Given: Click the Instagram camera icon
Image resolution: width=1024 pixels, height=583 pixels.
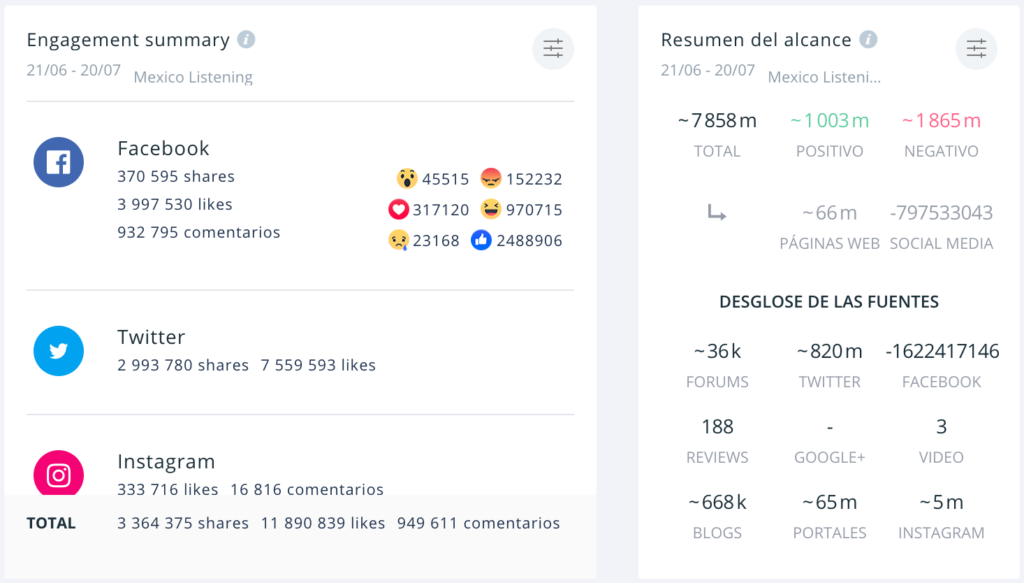Looking at the screenshot, I should tap(58, 474).
